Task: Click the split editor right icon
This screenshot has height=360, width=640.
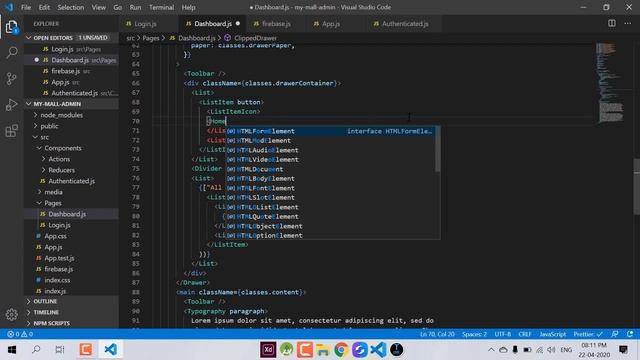Action: [611, 24]
